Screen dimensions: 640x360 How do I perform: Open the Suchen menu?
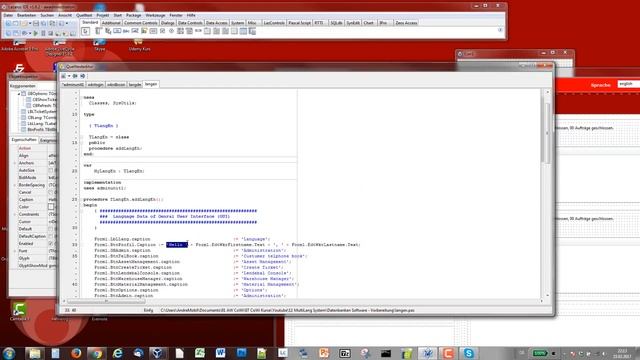[x=47, y=15]
